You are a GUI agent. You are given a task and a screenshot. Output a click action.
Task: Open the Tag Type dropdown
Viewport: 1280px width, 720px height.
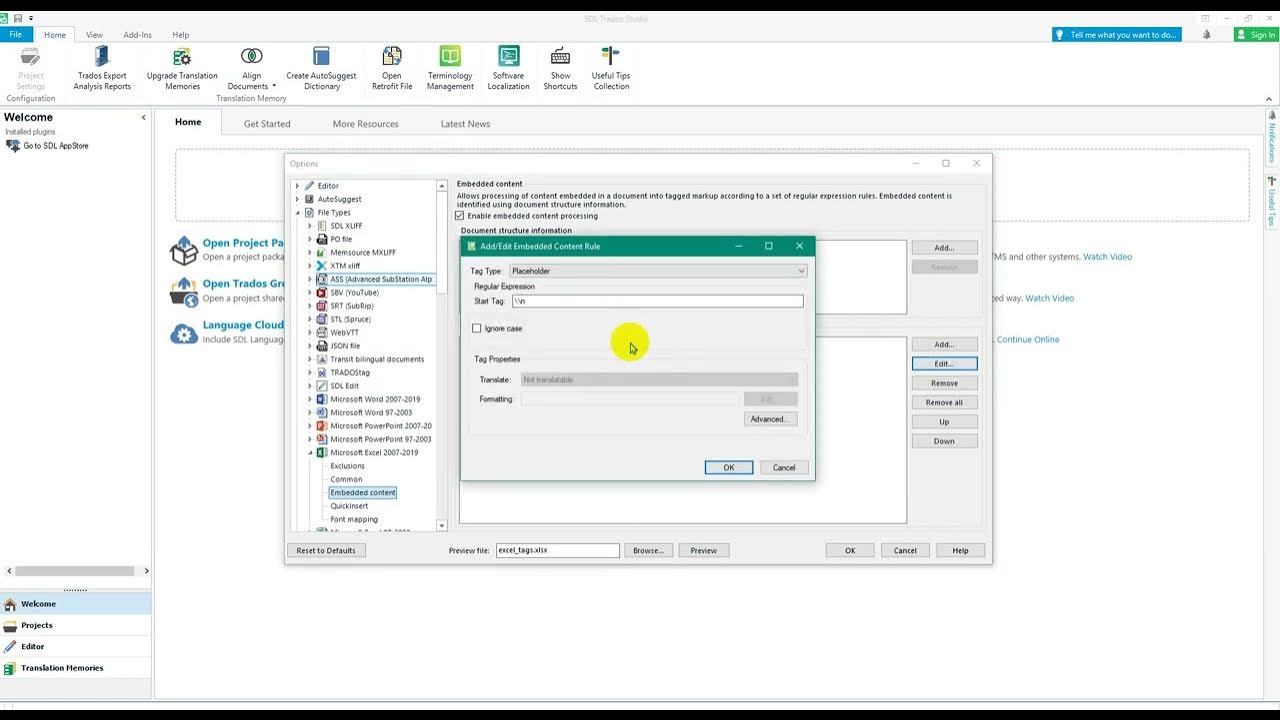658,271
